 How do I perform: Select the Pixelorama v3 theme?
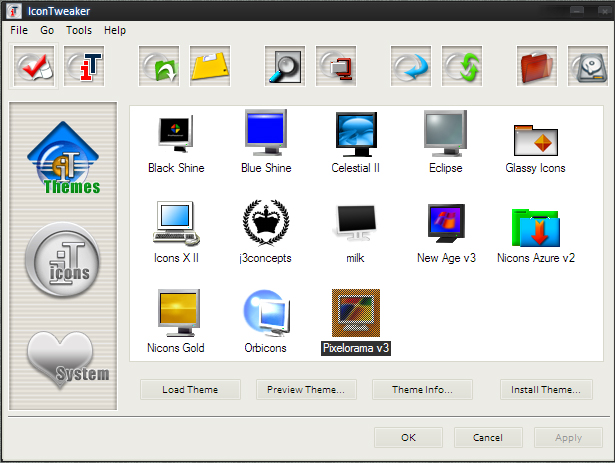(x=356, y=323)
